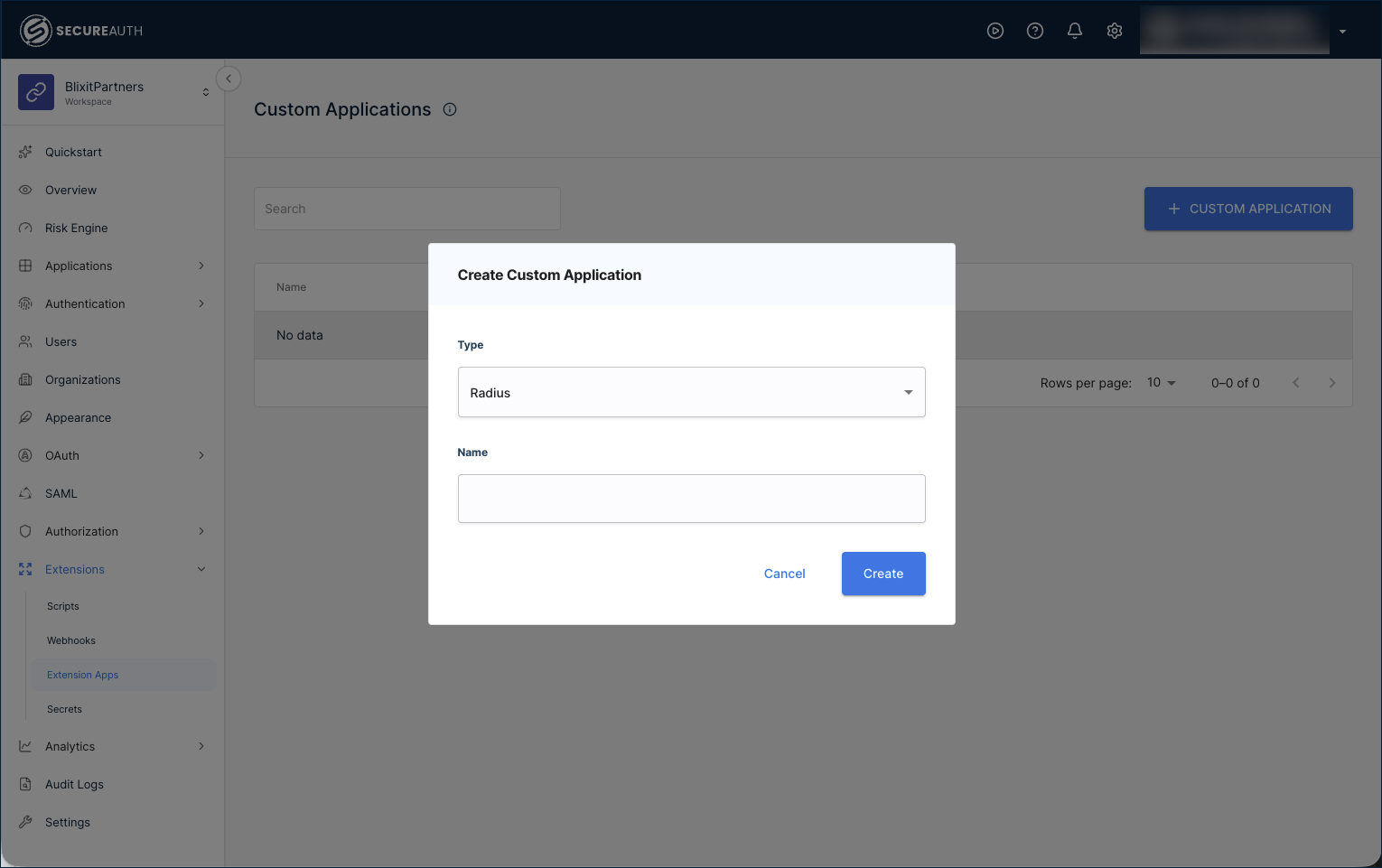This screenshot has width=1382, height=868.
Task: Click the Search applications field
Action: [x=407, y=209]
